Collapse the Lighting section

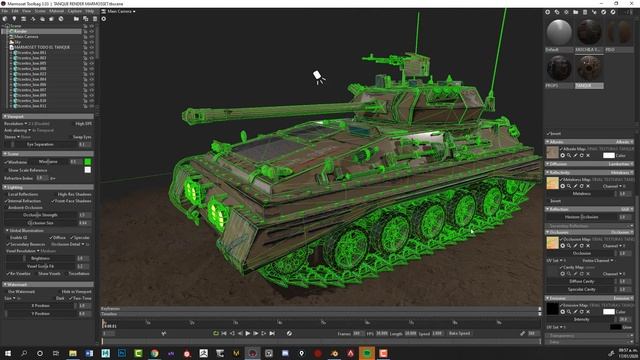pos(48,187)
